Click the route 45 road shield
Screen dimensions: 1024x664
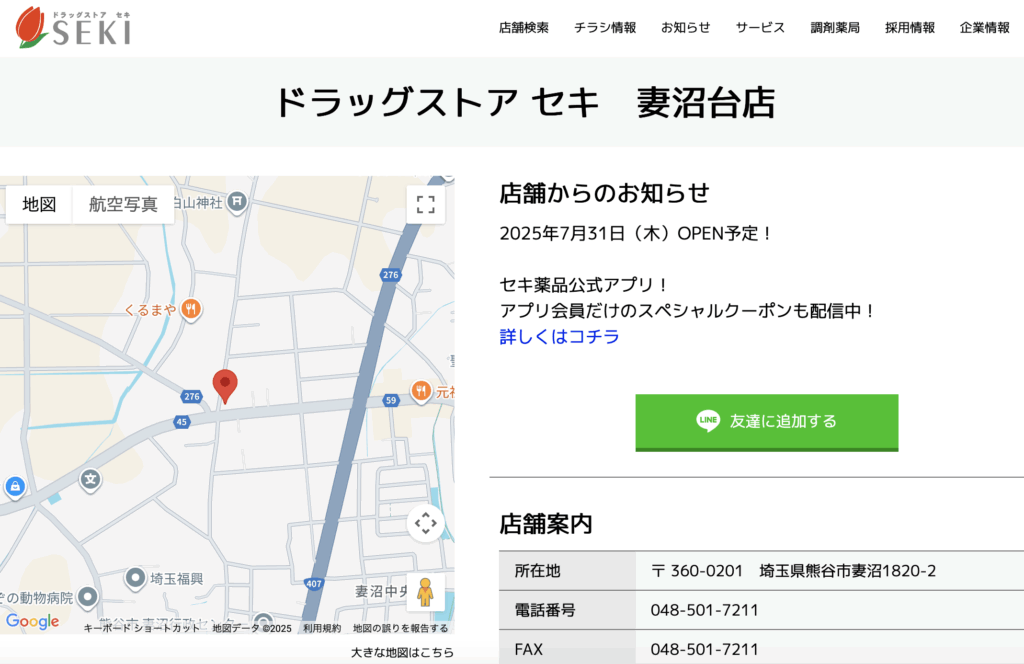coord(182,422)
